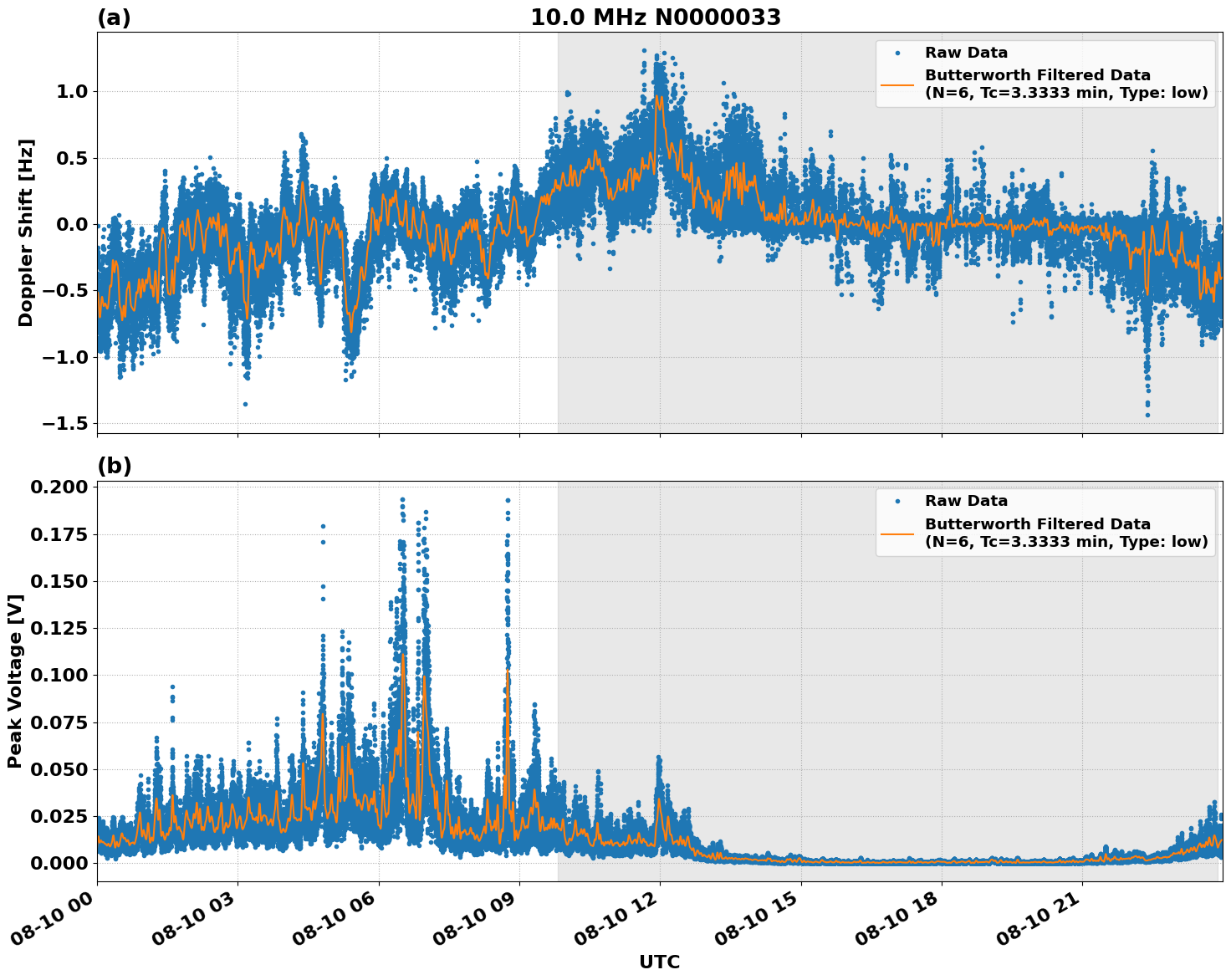Click the title 10.0 MHz N0000033
The image size is (1231, 980).
pos(656,15)
